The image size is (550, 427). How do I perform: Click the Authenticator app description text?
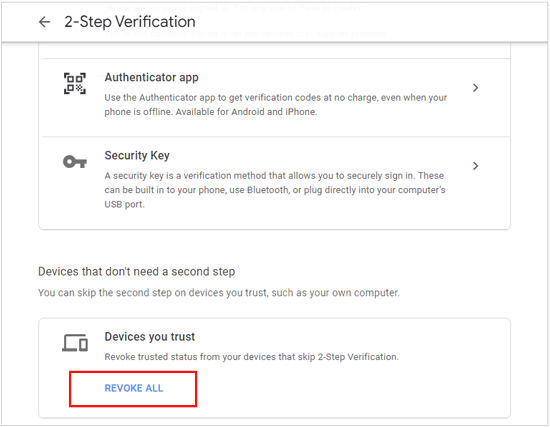(276, 105)
